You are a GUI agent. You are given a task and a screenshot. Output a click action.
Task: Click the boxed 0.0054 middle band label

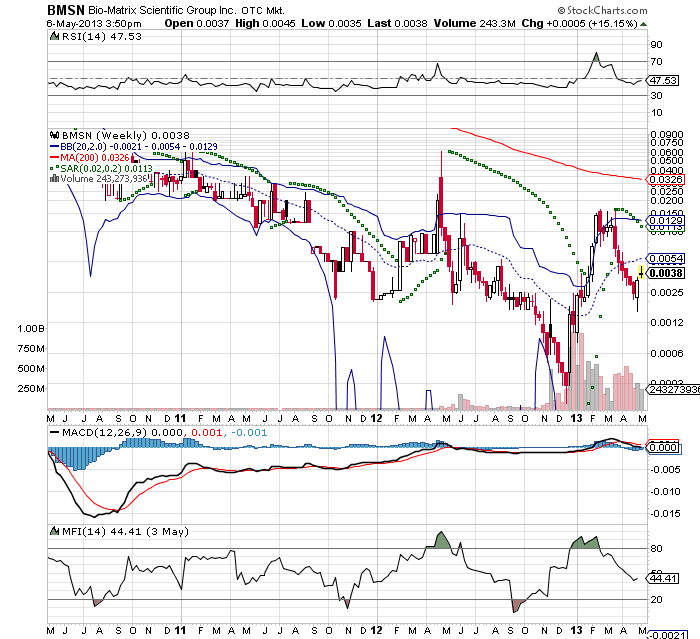(x=666, y=259)
